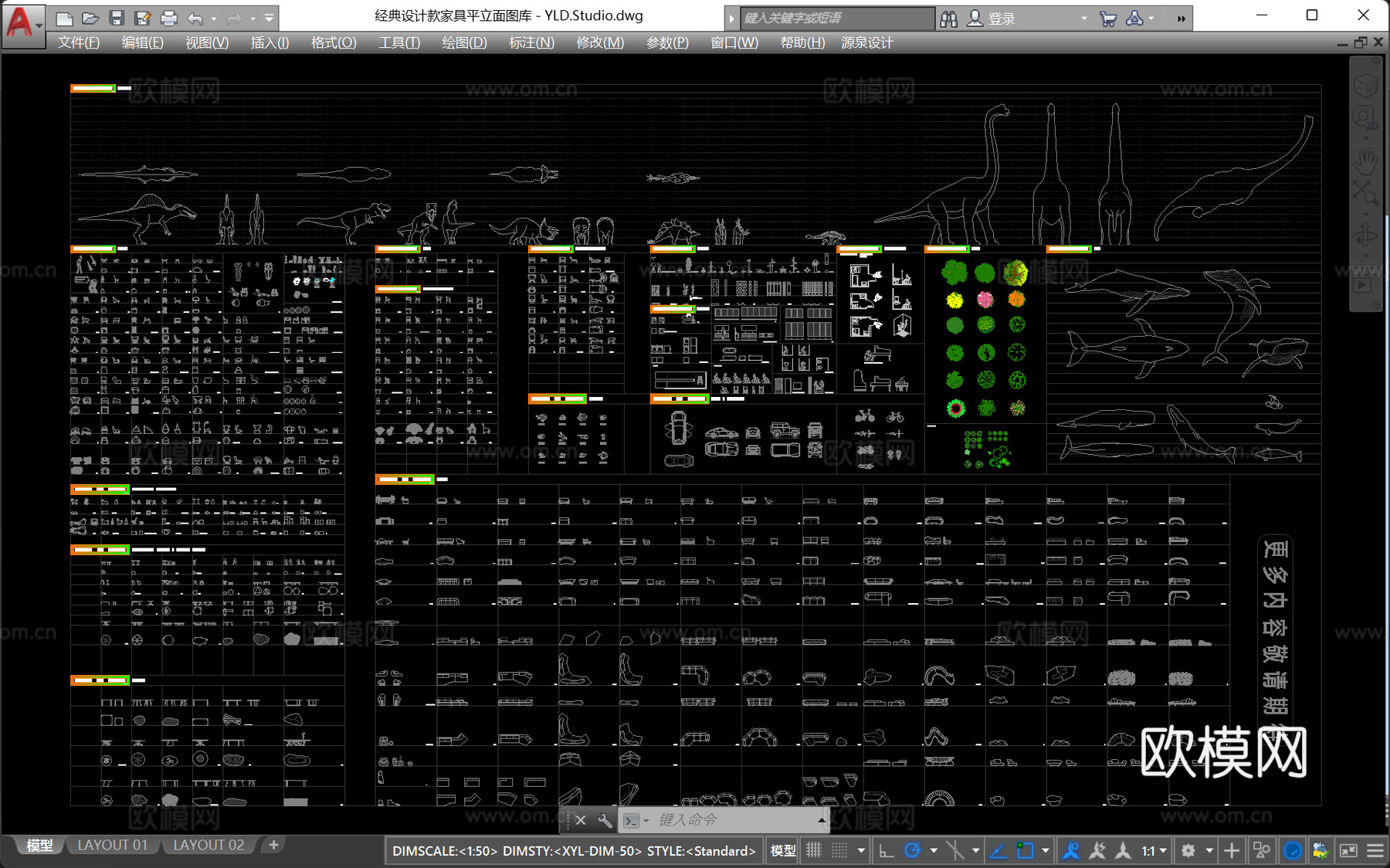The height and width of the screenshot is (868, 1390).
Task: Click the Save icon in quick access toolbar
Action: tap(117, 18)
